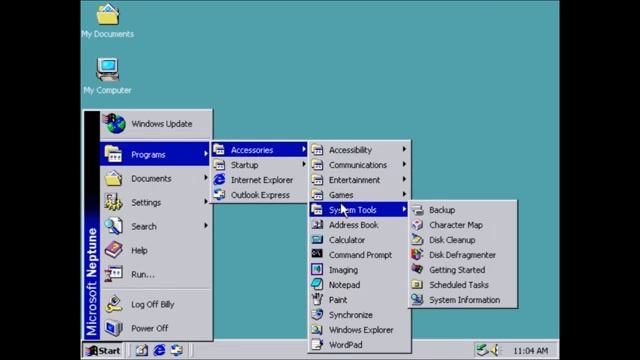Click the Getting Started icon
The height and width of the screenshot is (360, 640).
tap(417, 269)
